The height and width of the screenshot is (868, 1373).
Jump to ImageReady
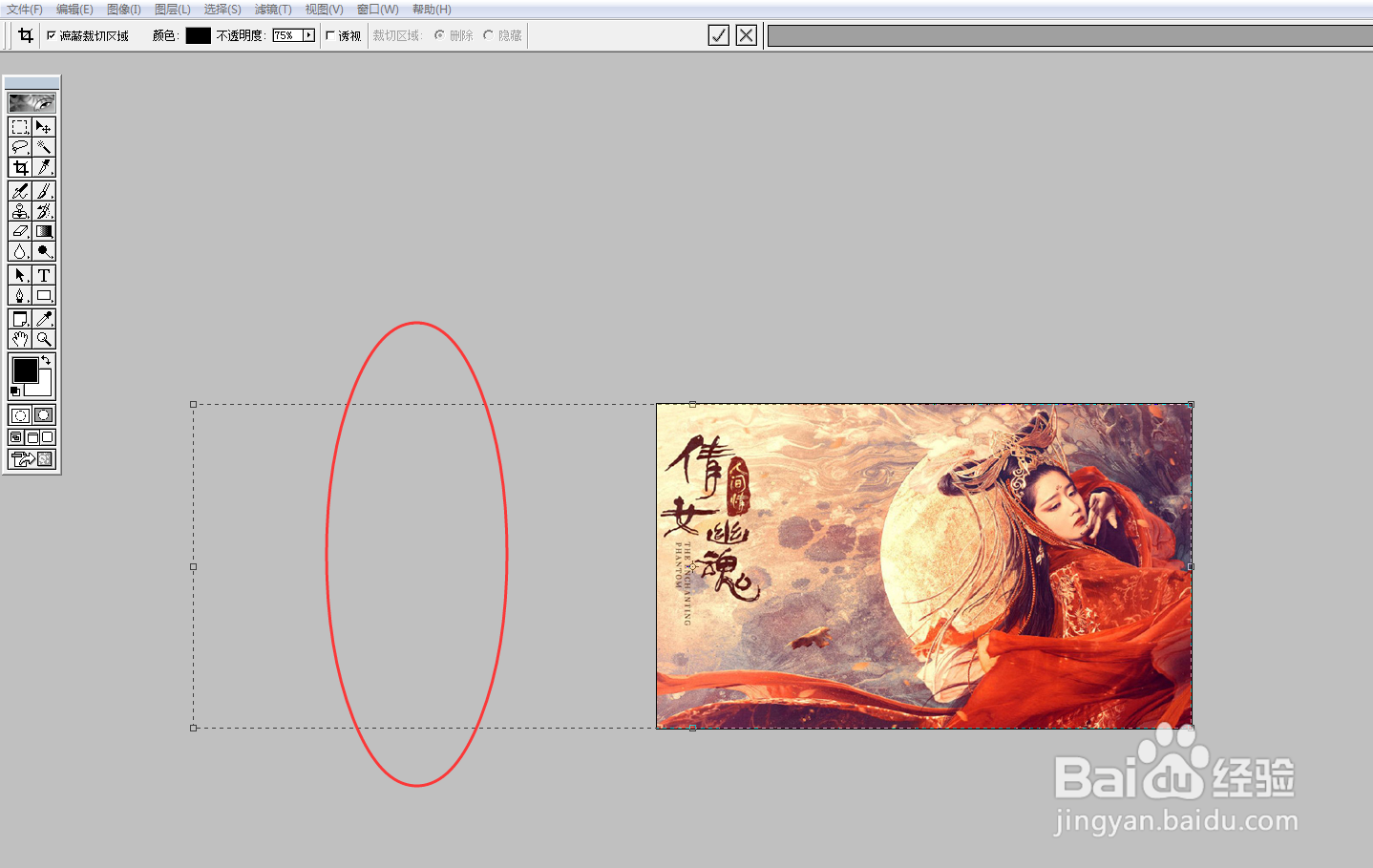32,459
